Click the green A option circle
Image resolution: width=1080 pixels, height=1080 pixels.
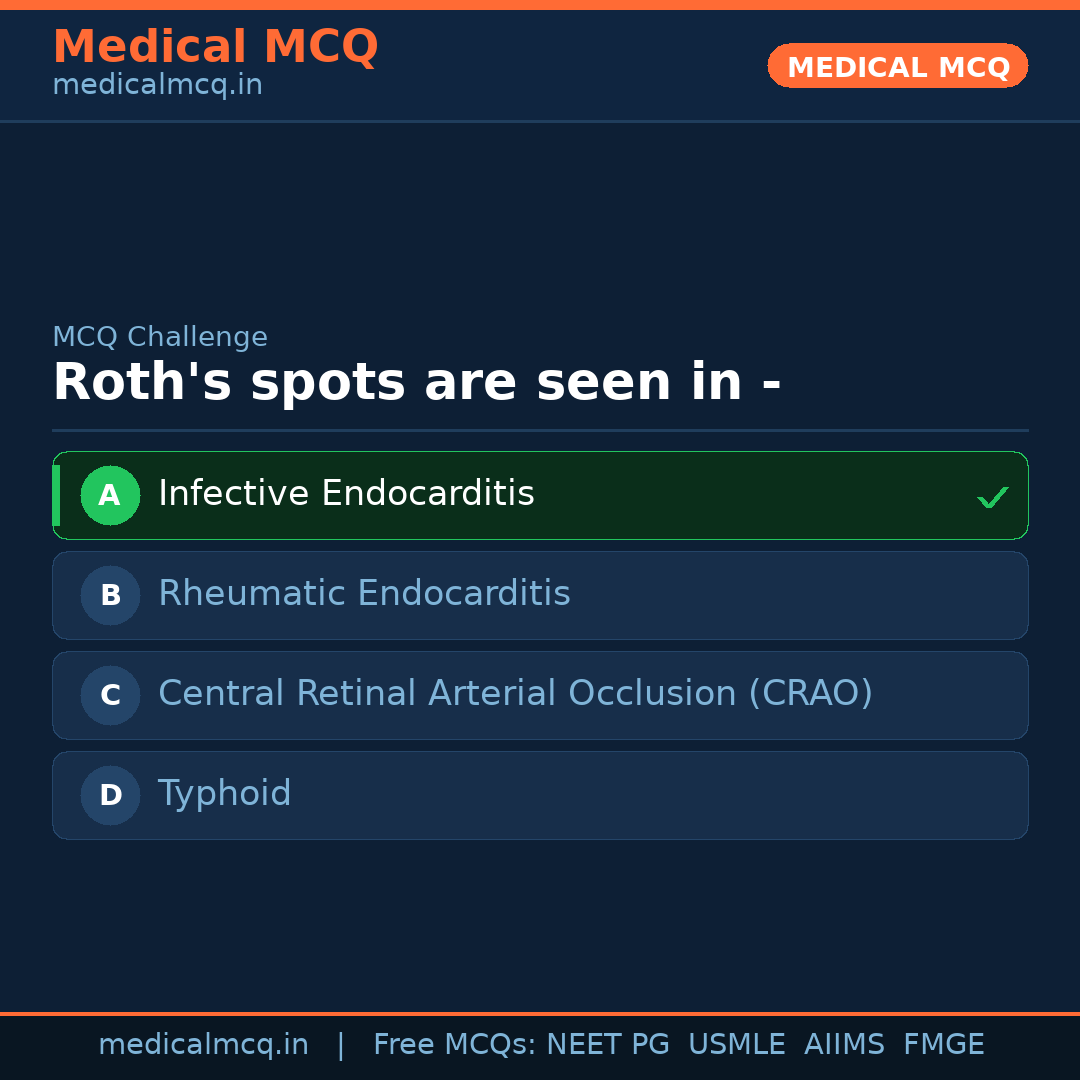pyautogui.click(x=110, y=495)
